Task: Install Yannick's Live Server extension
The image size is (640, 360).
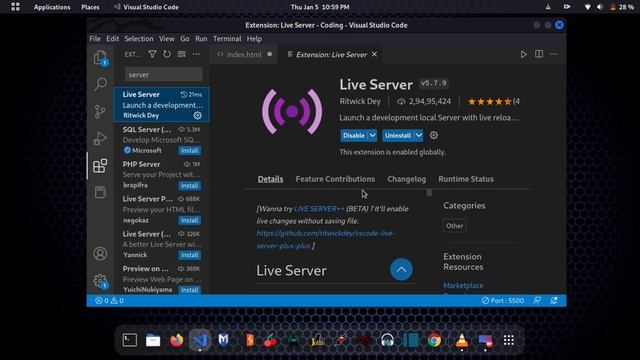Action: (190, 255)
